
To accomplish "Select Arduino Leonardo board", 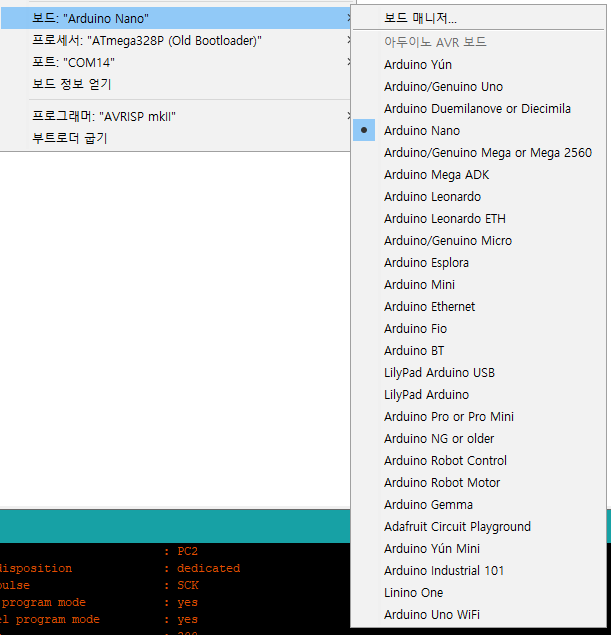I will coord(479,196).
